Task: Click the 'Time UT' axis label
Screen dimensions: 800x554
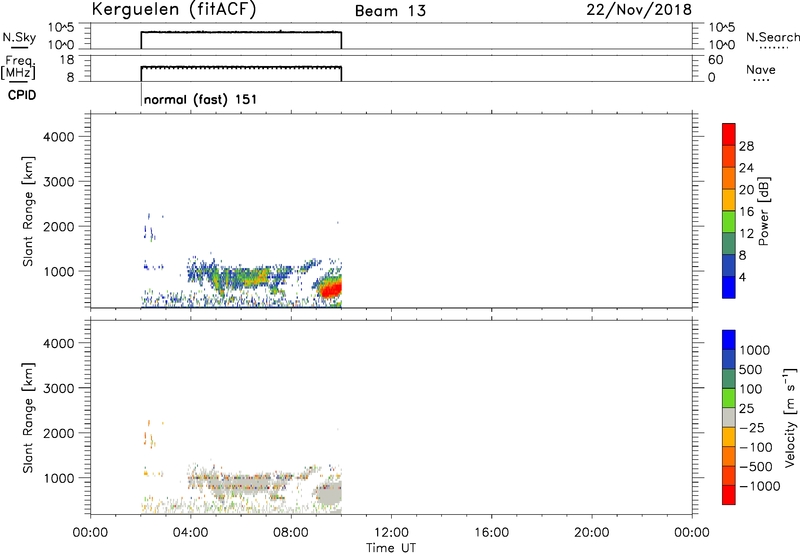Action: coord(391,548)
